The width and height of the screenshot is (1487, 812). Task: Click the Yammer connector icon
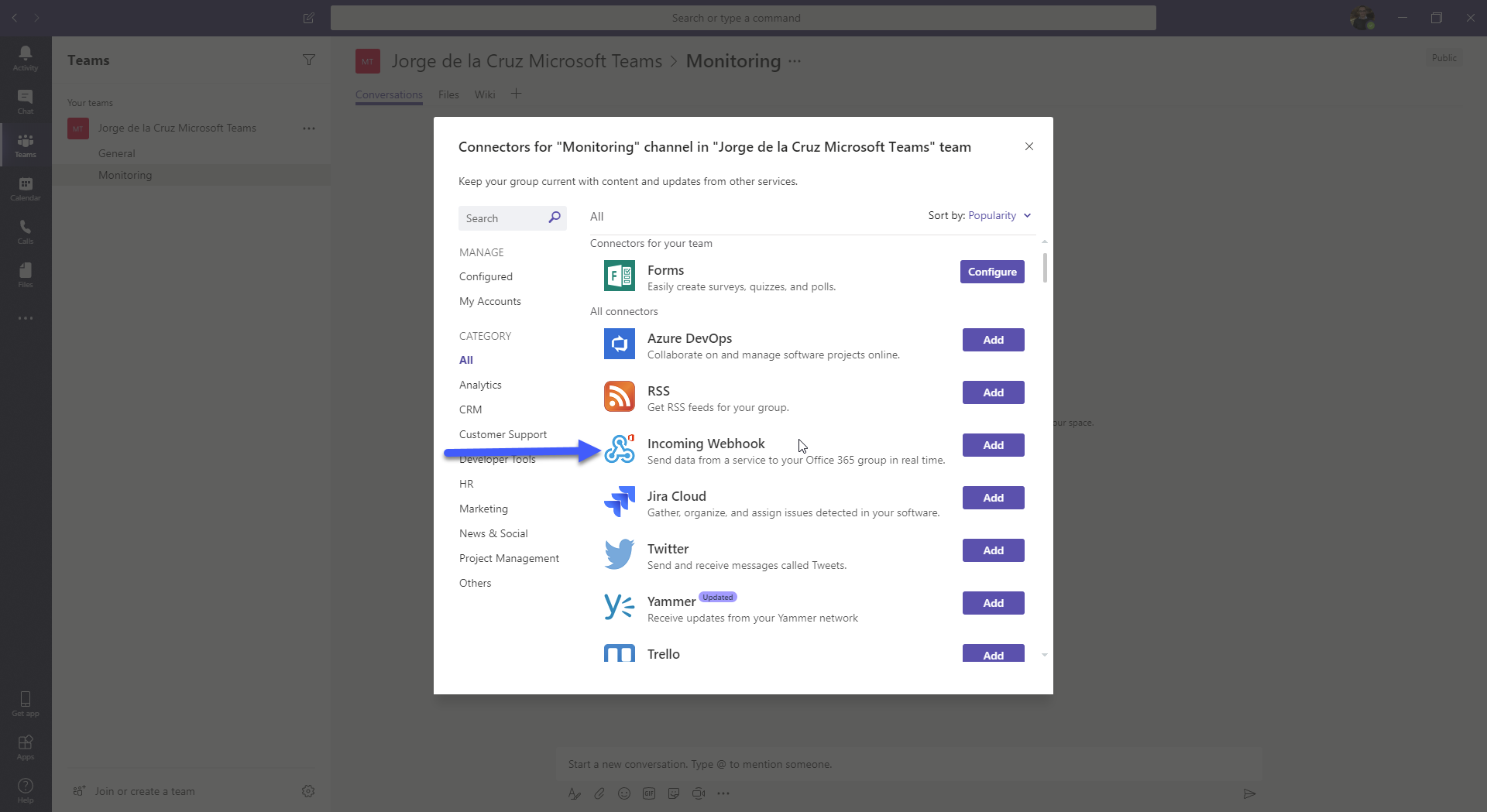[x=620, y=607]
